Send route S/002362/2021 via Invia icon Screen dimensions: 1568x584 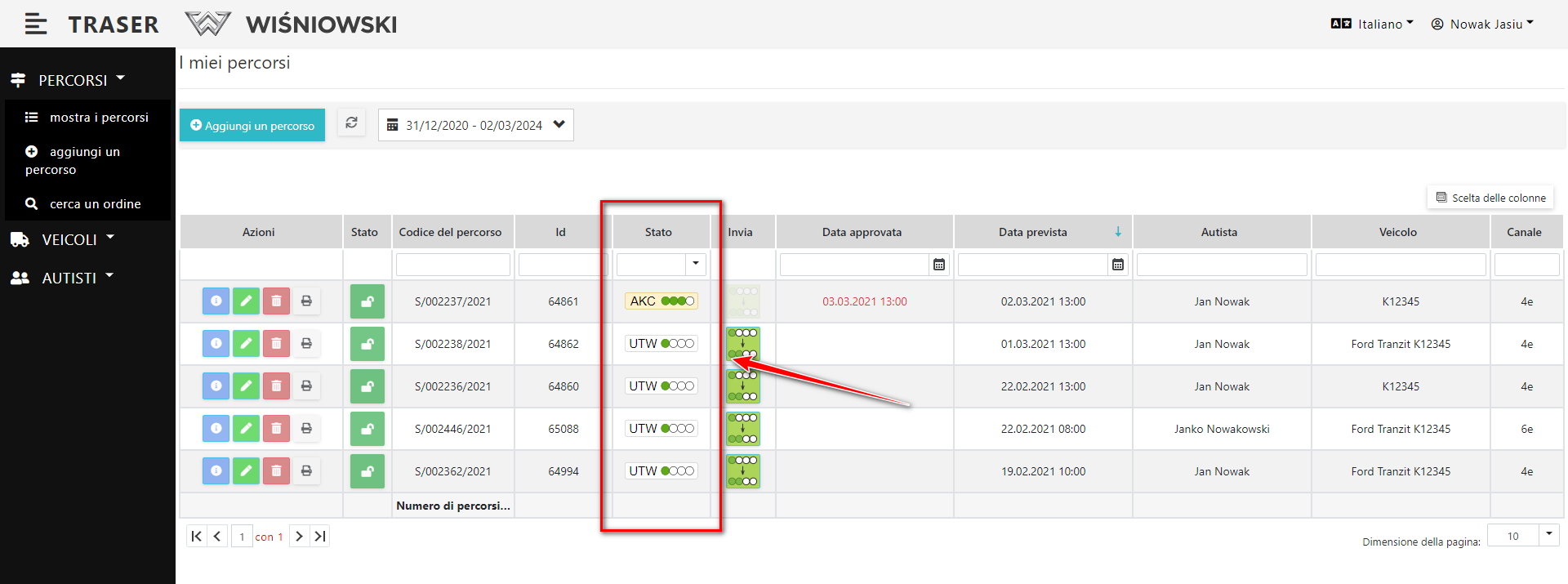click(x=743, y=471)
